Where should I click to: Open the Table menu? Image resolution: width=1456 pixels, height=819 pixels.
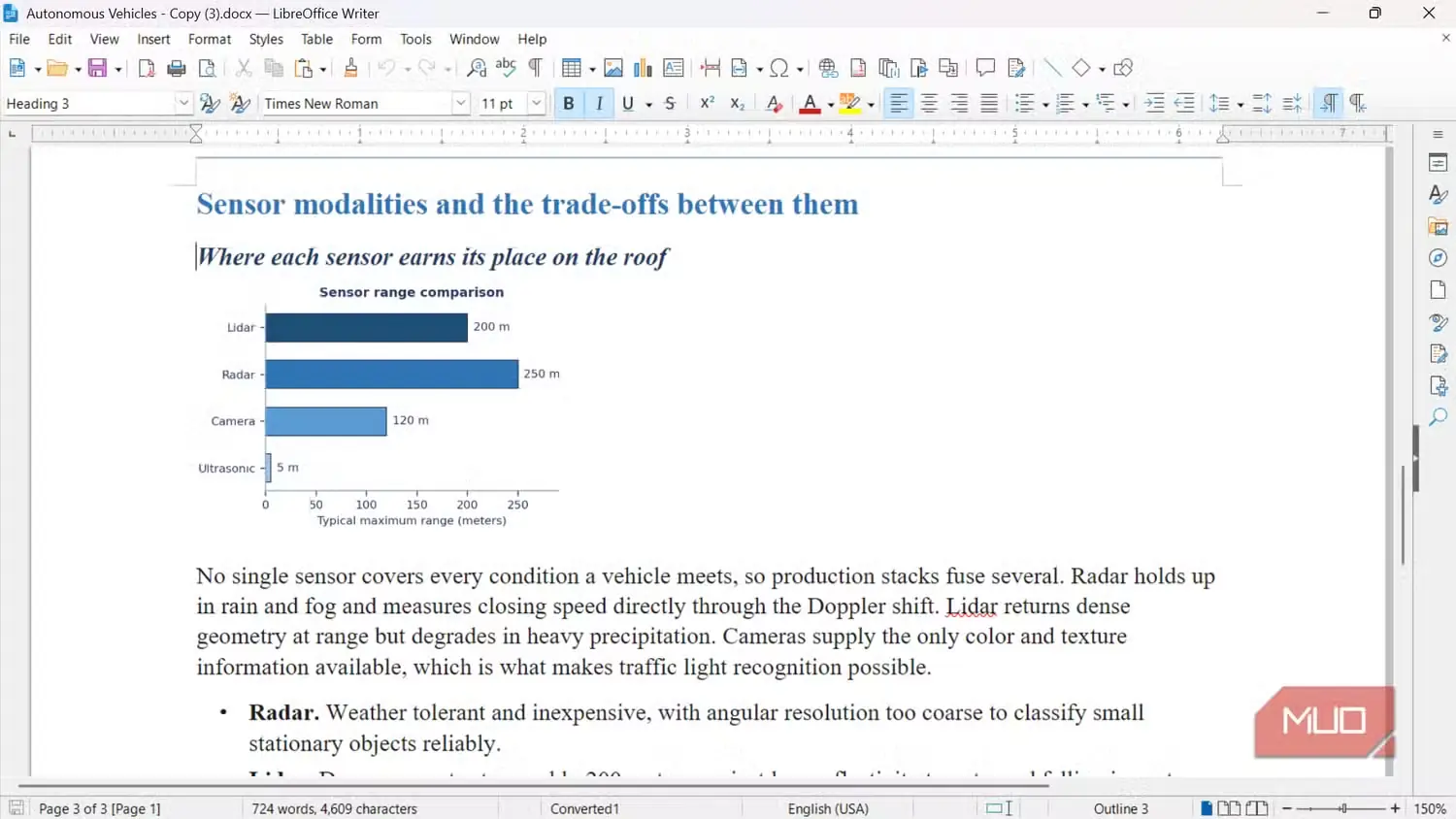click(316, 39)
